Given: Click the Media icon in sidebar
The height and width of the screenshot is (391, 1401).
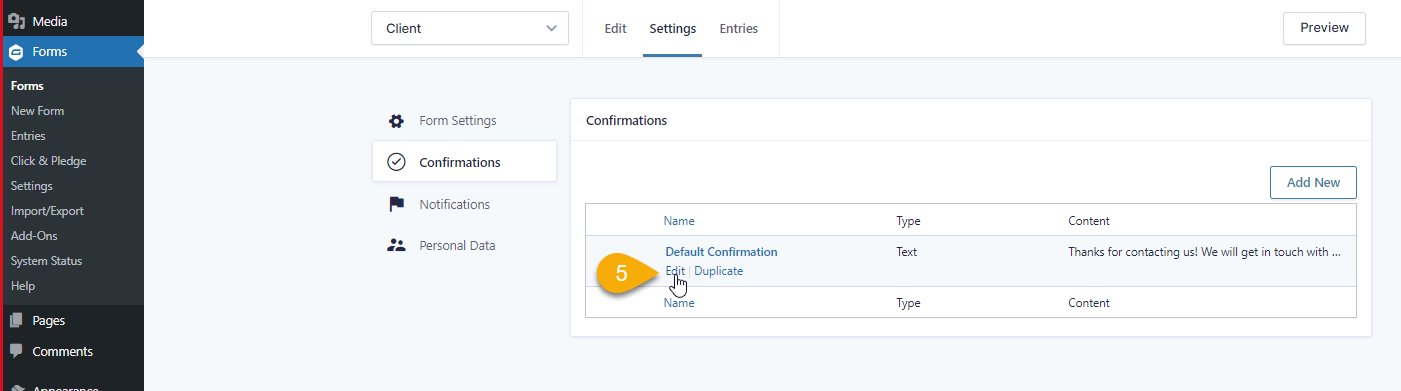Looking at the screenshot, I should [x=16, y=21].
